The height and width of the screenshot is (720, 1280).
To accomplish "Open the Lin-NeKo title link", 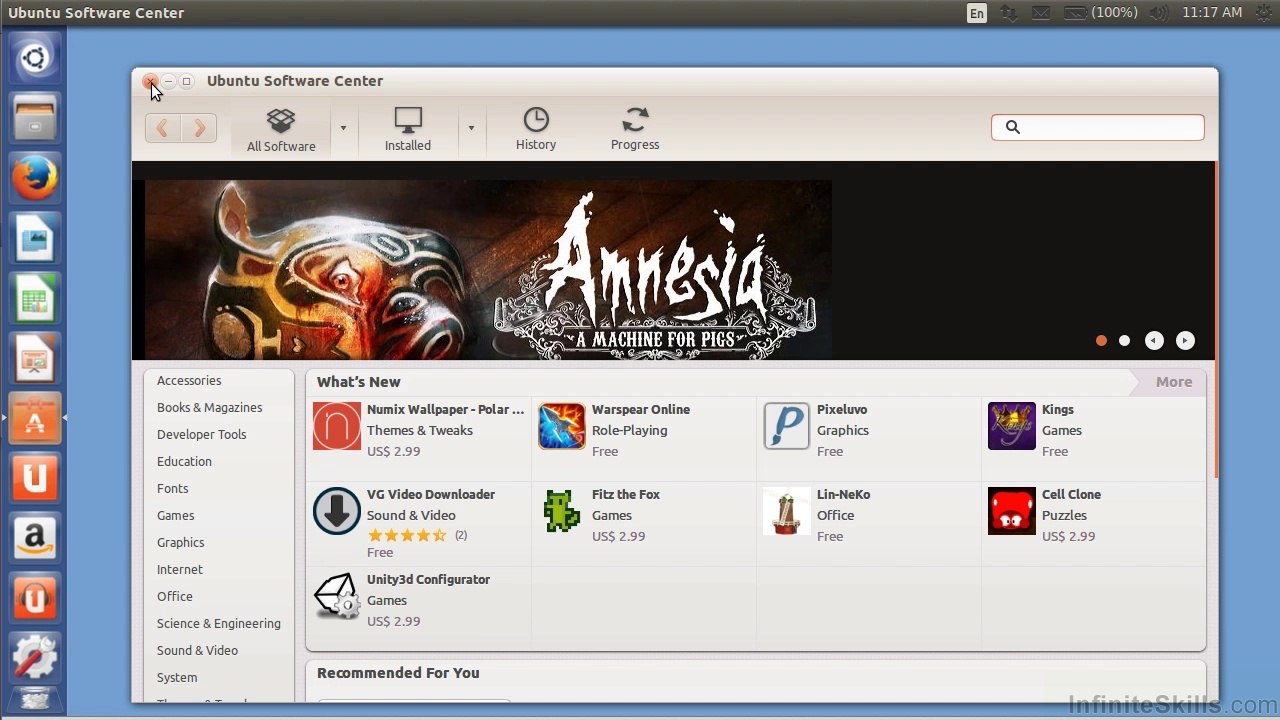I will tap(843, 495).
